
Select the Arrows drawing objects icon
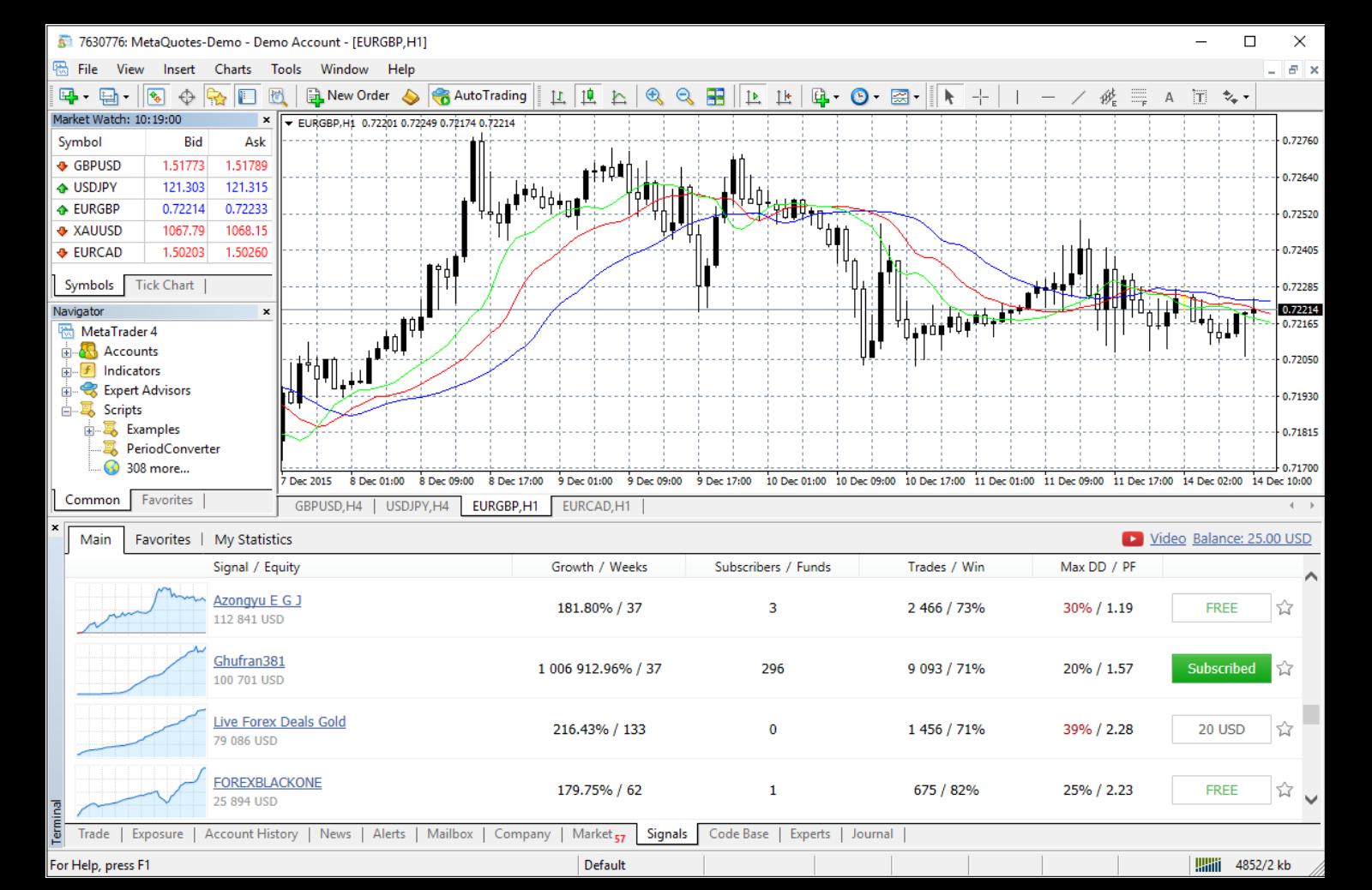point(1231,97)
